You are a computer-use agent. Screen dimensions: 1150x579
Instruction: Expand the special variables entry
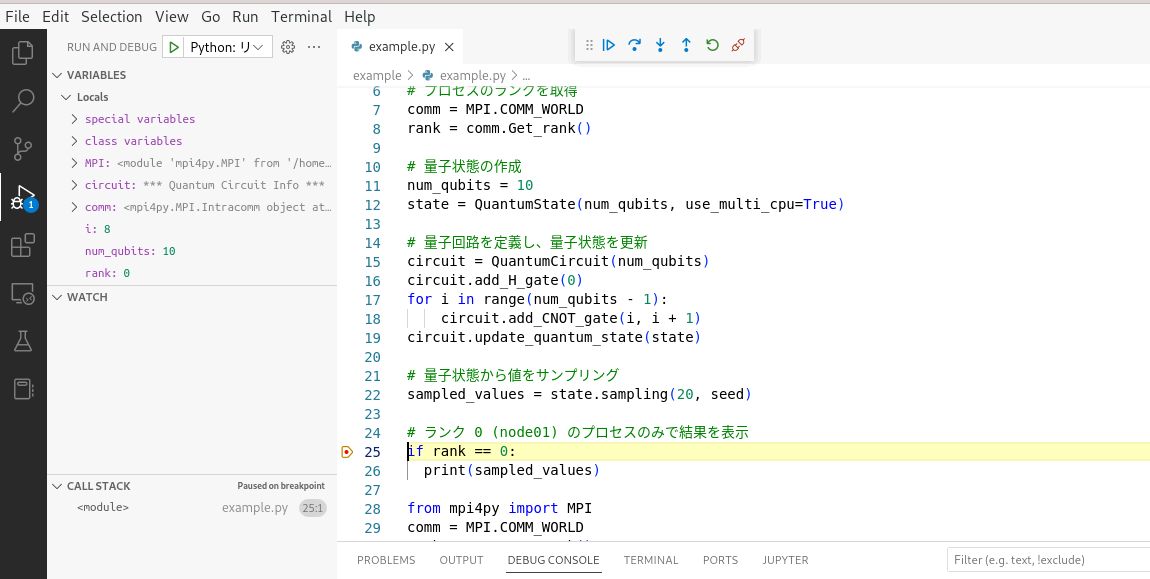pos(74,119)
